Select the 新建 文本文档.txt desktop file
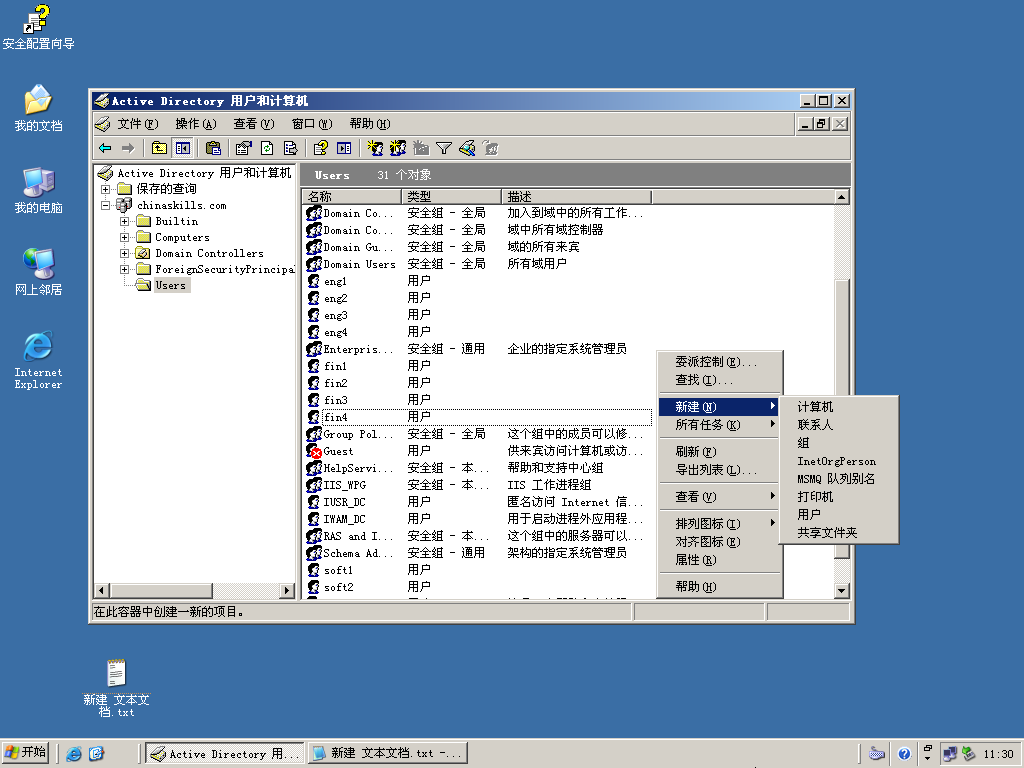 click(x=116, y=688)
